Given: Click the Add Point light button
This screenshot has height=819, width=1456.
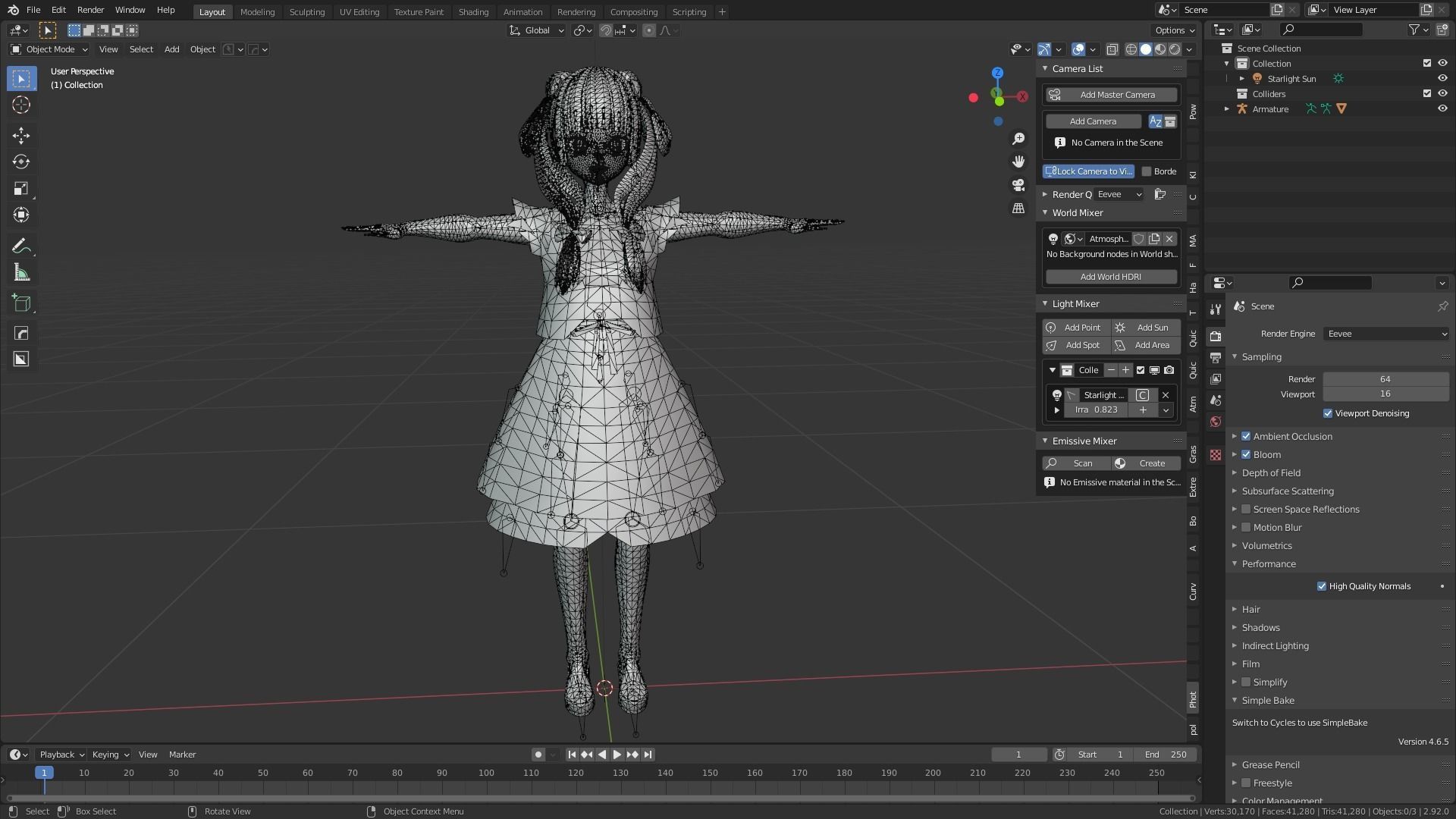Looking at the screenshot, I should pyautogui.click(x=1077, y=328).
